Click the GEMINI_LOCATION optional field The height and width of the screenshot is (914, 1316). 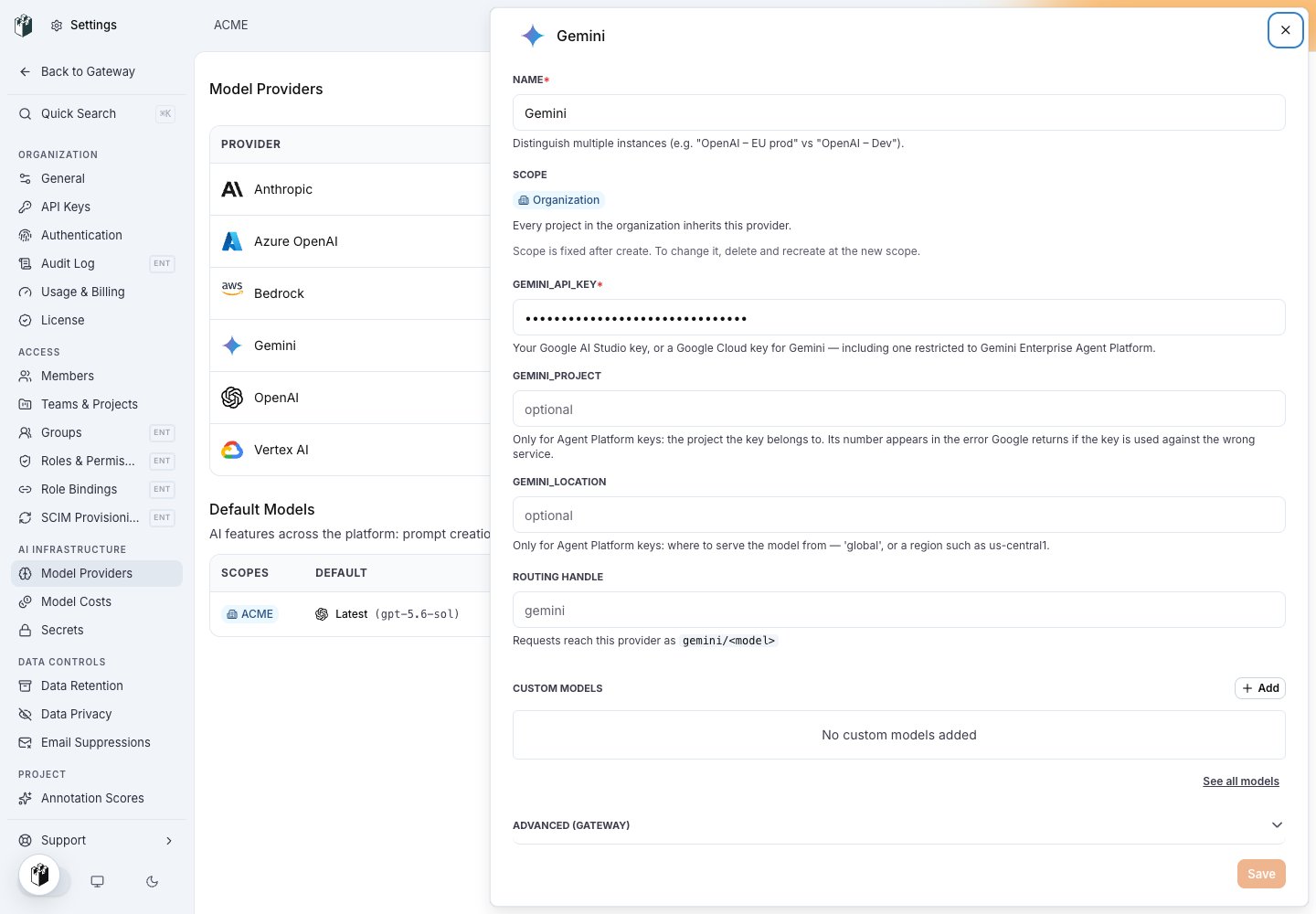899,515
